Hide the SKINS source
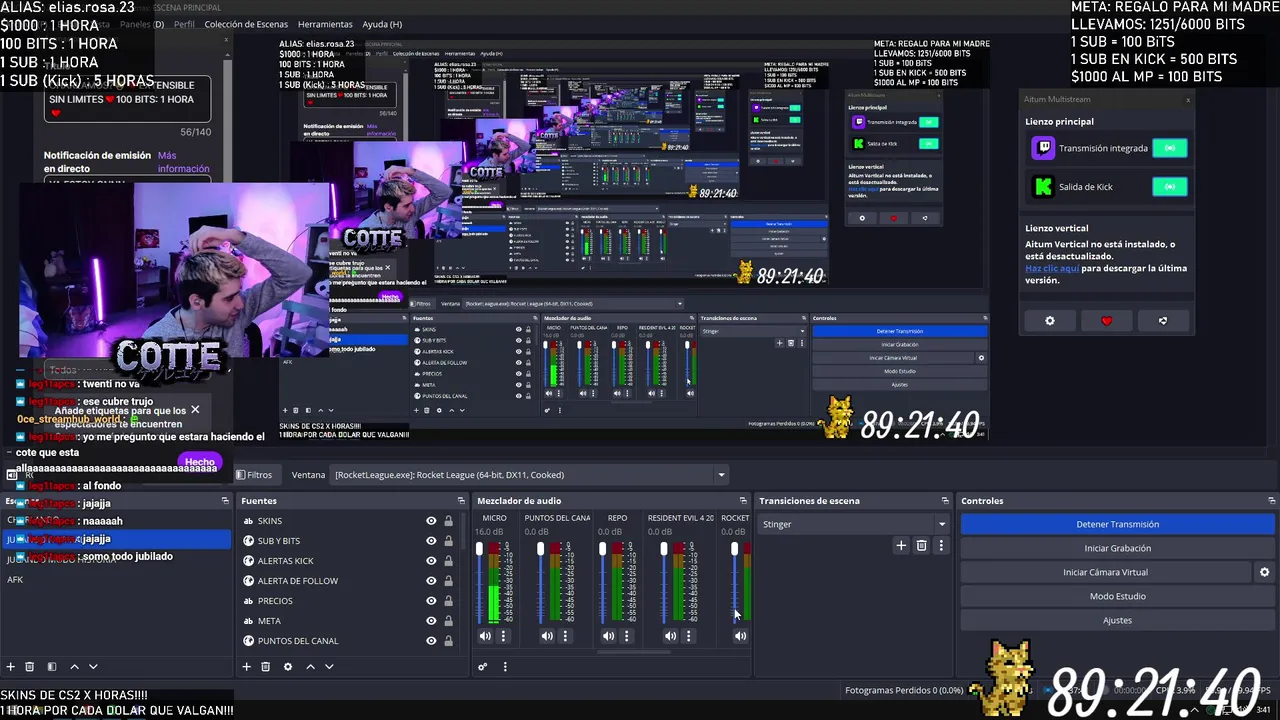 coord(431,521)
